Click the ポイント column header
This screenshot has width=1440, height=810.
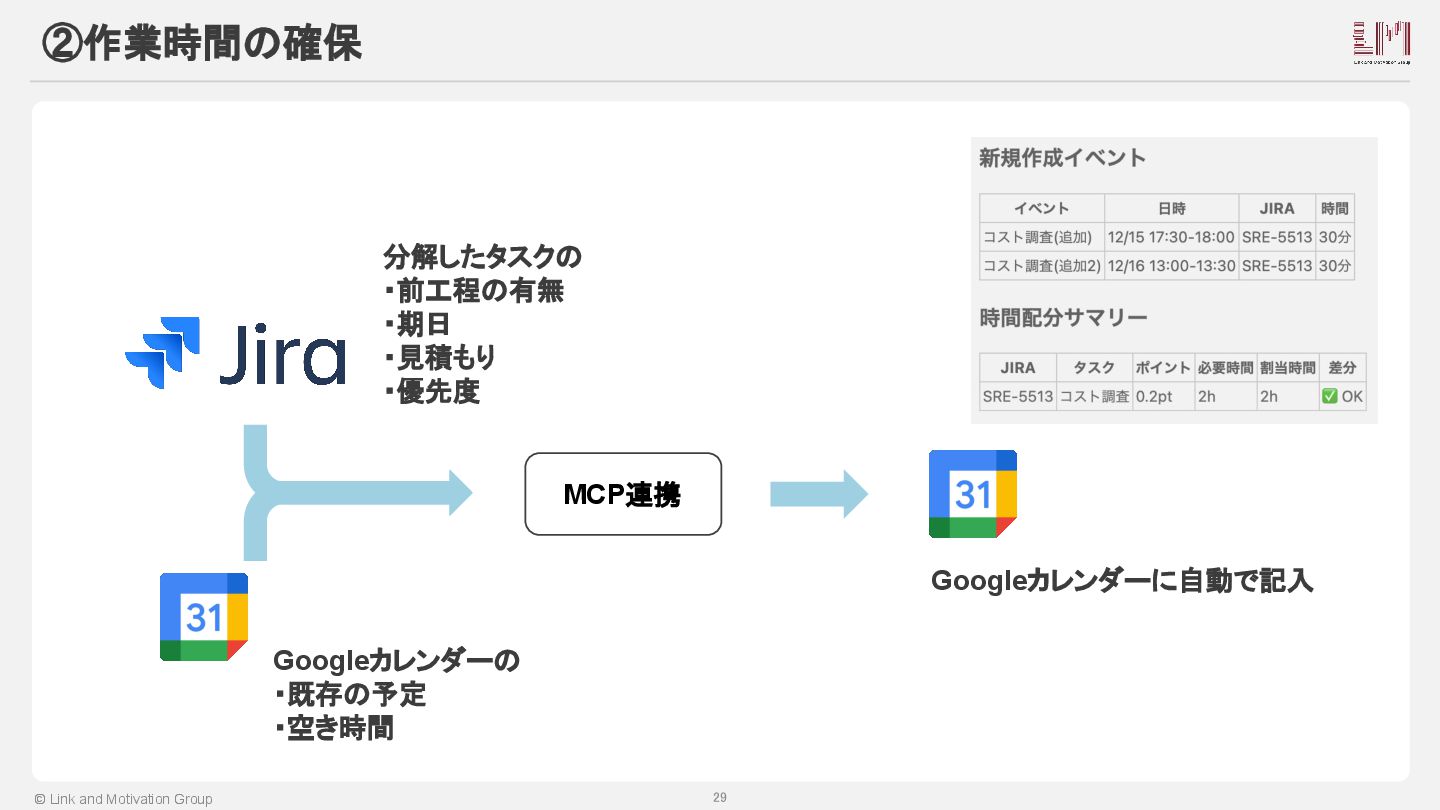click(x=1163, y=367)
